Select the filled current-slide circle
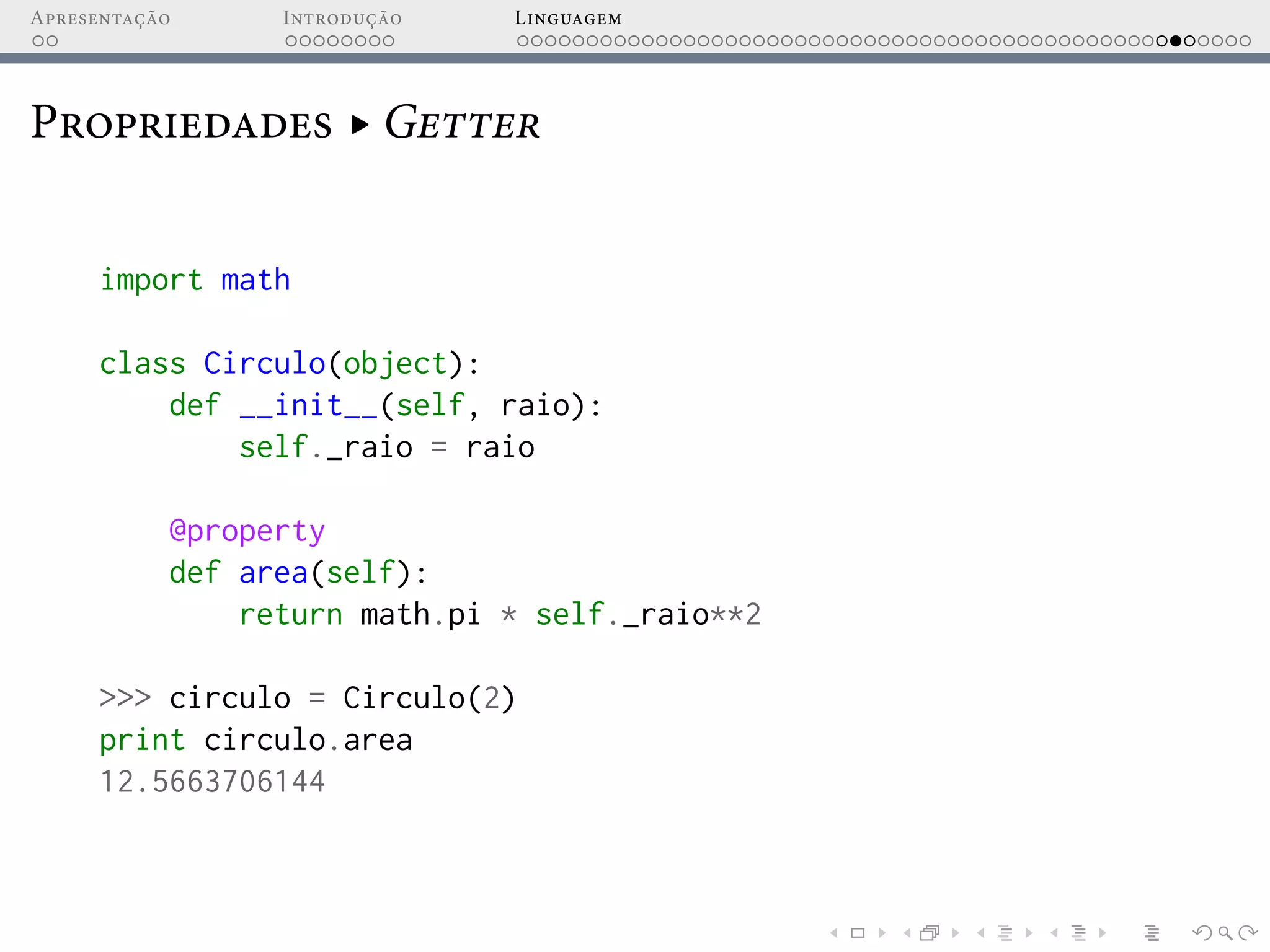The image size is (1270, 952). click(x=1176, y=42)
